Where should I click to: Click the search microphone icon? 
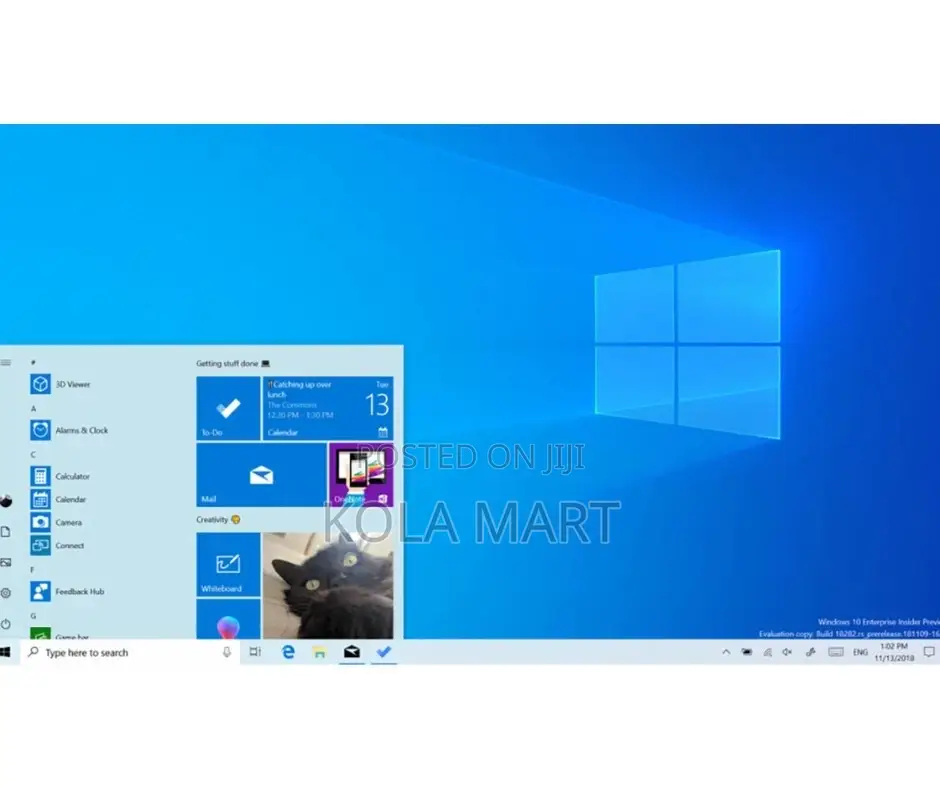[x=227, y=652]
